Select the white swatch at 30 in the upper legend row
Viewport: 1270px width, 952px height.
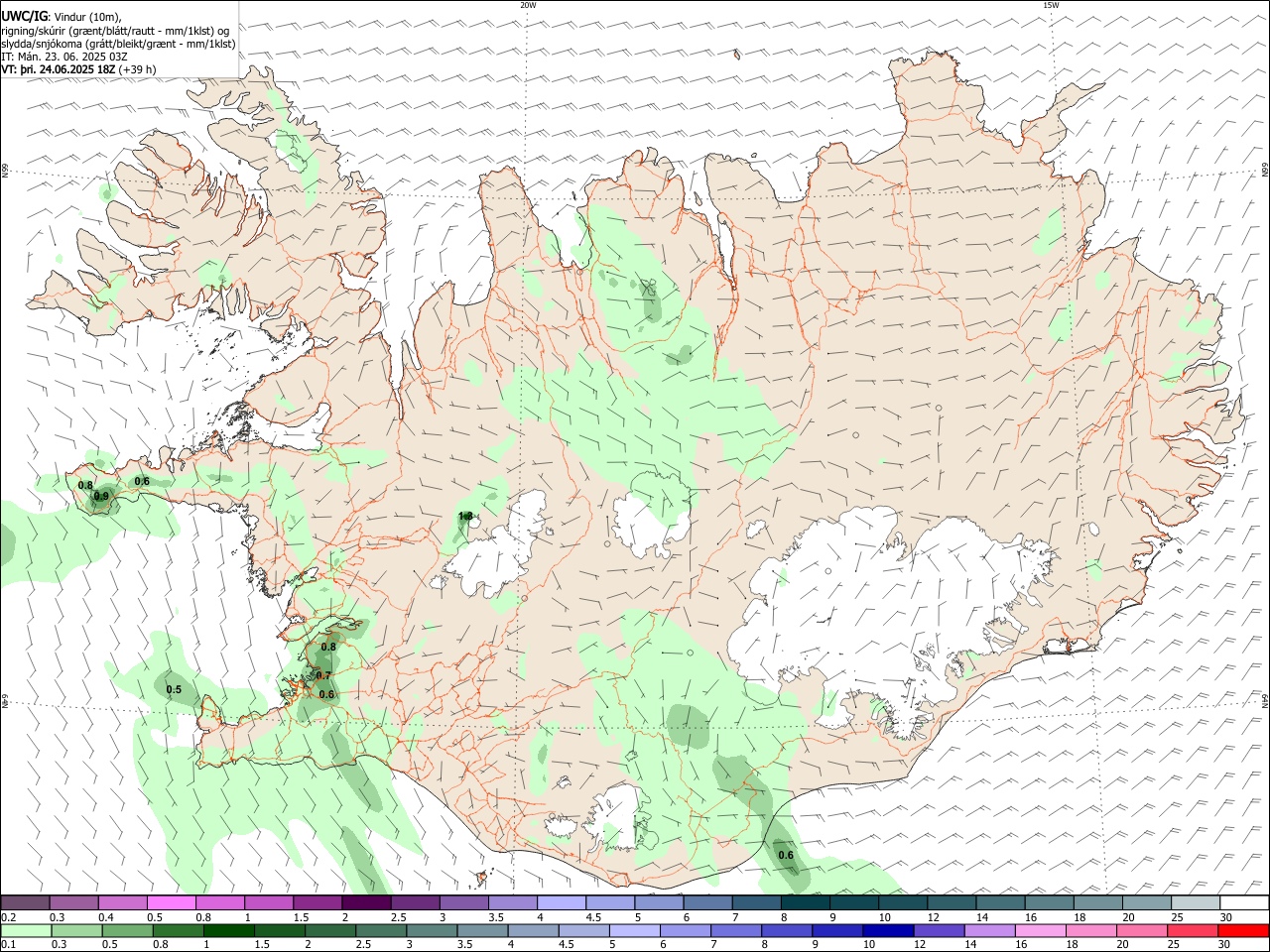[x=1245, y=903]
